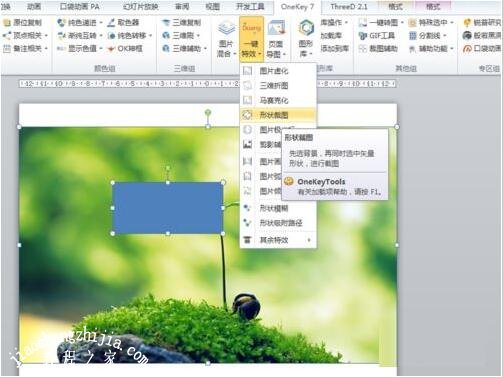Choose 三维折图 from the effects menu
This screenshot has width=503, height=378.
click(x=278, y=86)
